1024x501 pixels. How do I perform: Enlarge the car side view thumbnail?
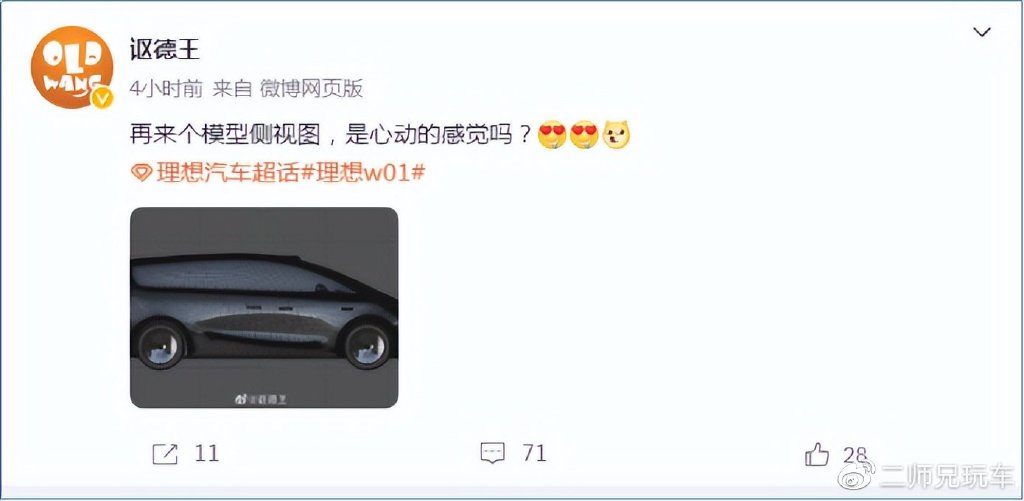(x=264, y=308)
